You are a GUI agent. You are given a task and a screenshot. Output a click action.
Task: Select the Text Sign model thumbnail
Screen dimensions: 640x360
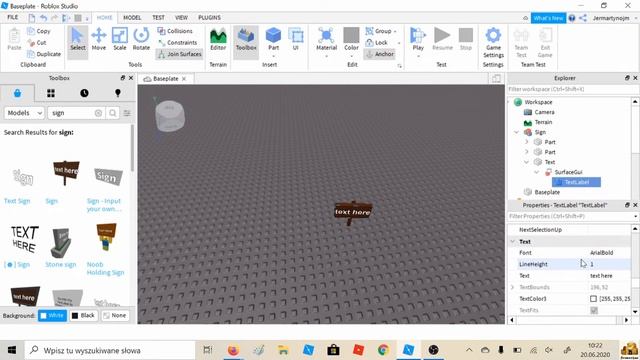point(23,177)
